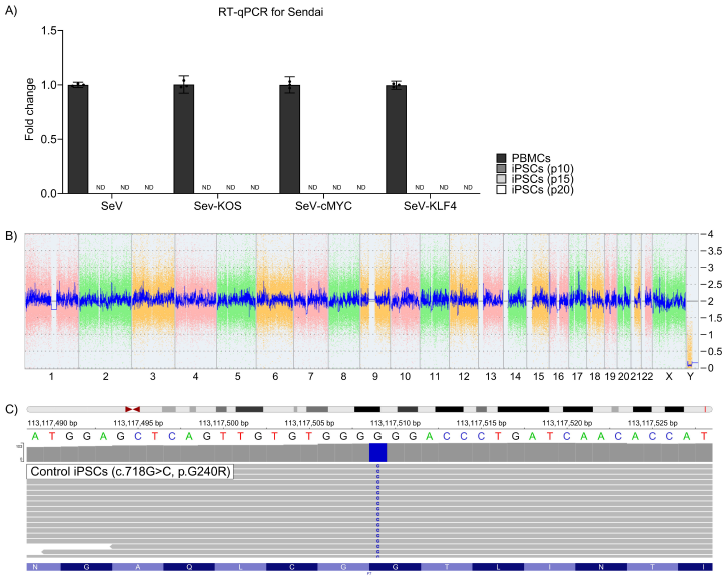Image resolution: width=726 pixels, height=582 pixels.
Task: Click the iPSCs (p10) legend square
Action: coord(504,168)
